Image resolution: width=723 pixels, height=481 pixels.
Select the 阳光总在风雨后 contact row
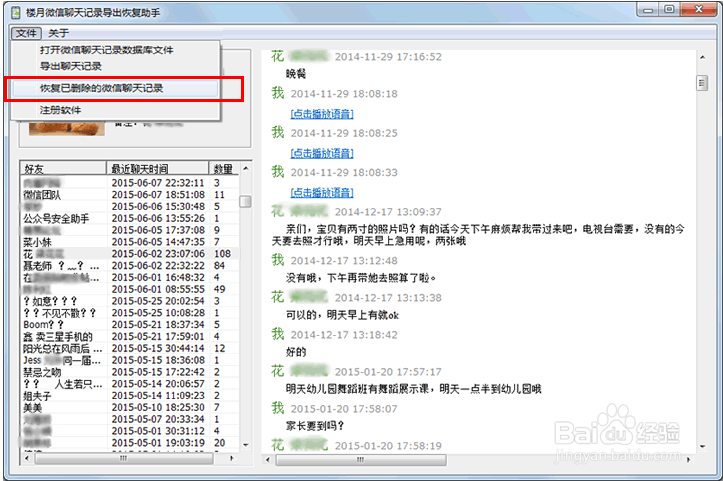(x=130, y=349)
